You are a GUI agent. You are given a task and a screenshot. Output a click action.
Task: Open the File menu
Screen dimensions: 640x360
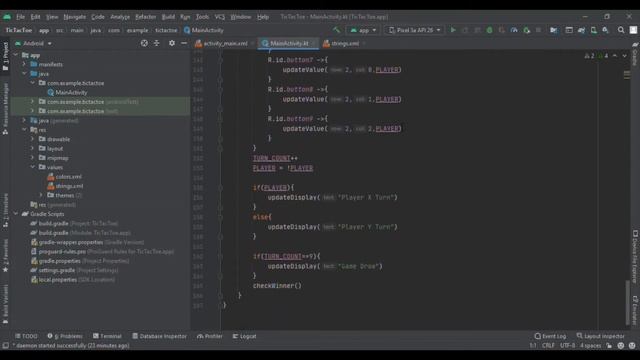click(20, 17)
